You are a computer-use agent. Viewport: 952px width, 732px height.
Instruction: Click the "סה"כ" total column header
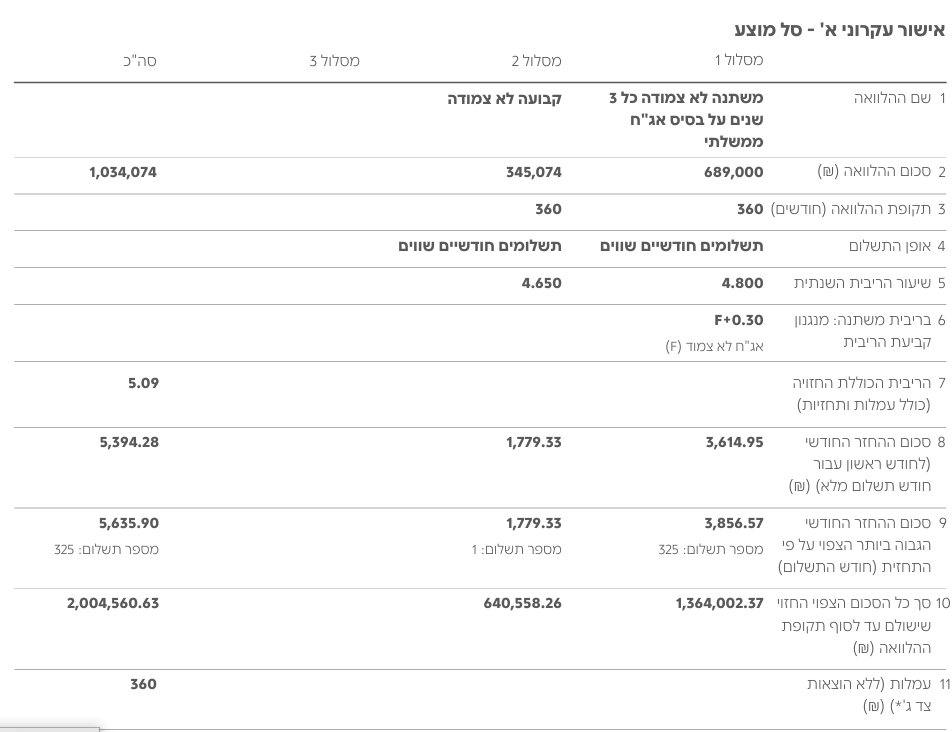(x=140, y=61)
